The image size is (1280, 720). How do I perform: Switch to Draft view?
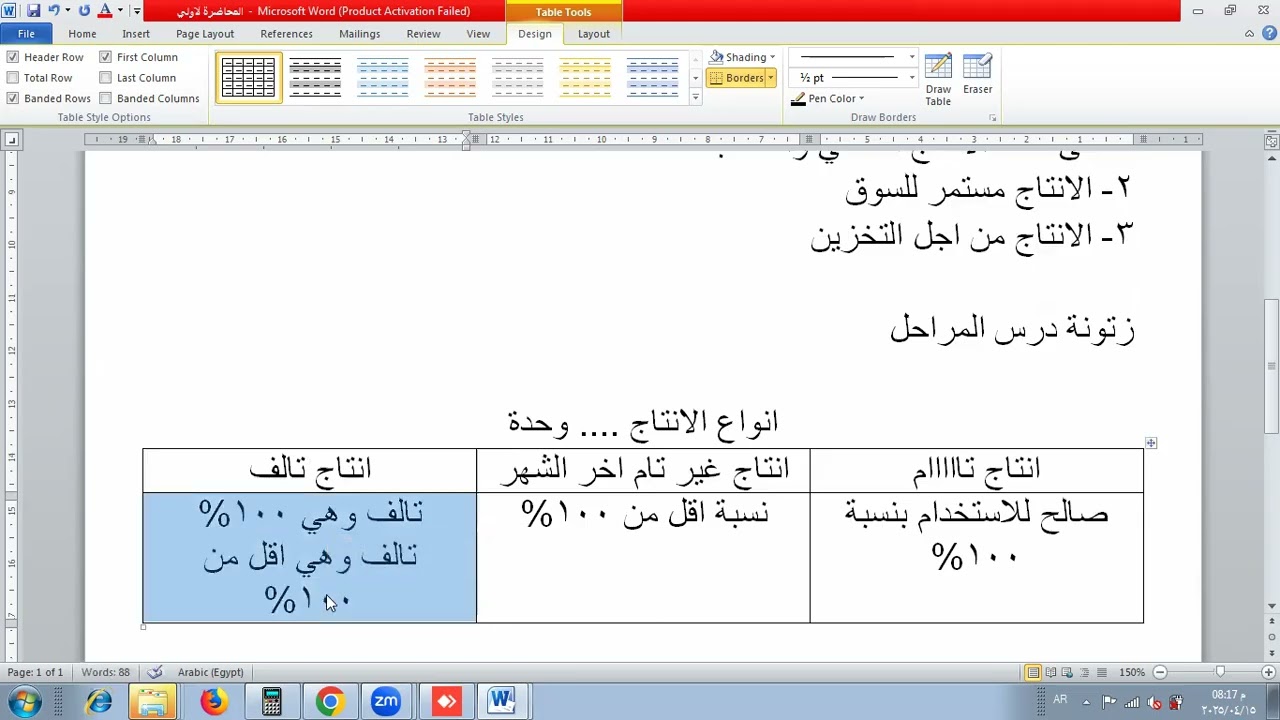tap(1101, 672)
